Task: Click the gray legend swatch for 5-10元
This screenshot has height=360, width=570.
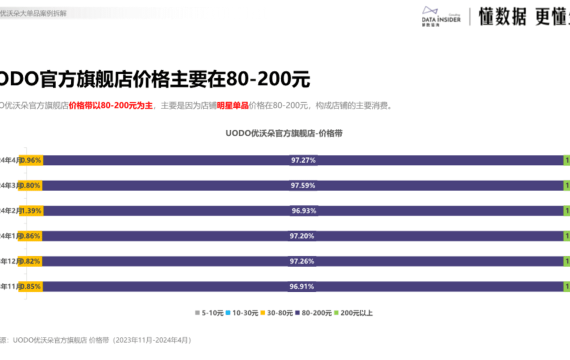Action: 197,313
